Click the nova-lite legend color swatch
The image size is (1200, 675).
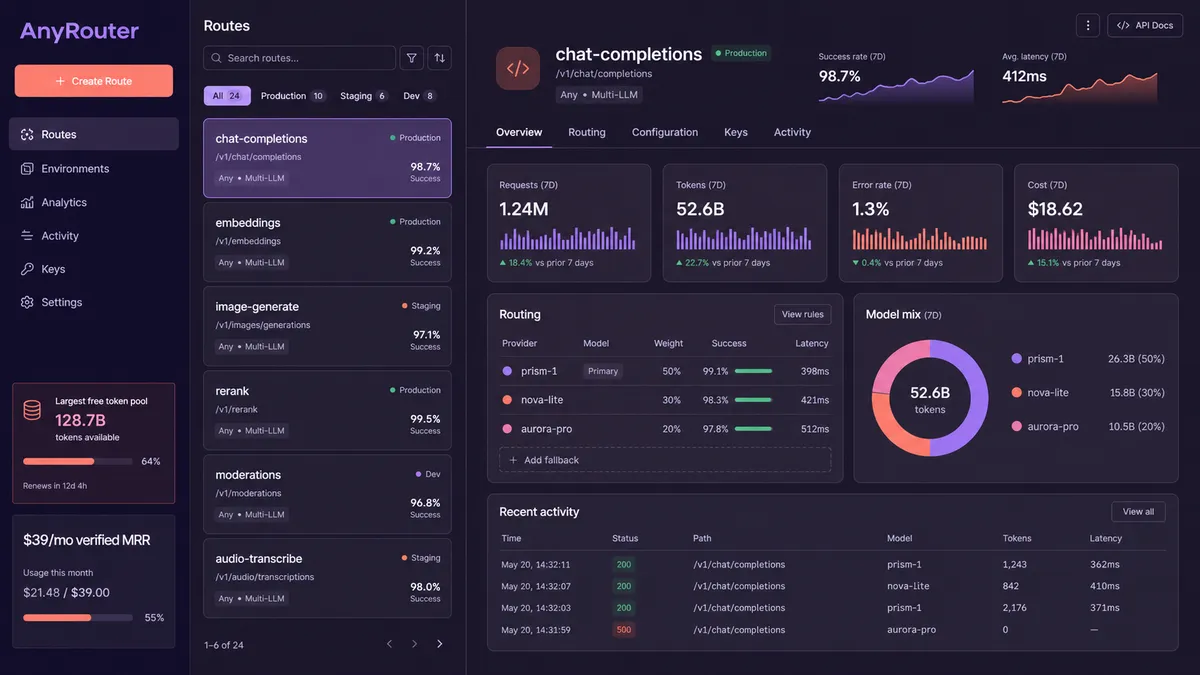tap(1017, 393)
